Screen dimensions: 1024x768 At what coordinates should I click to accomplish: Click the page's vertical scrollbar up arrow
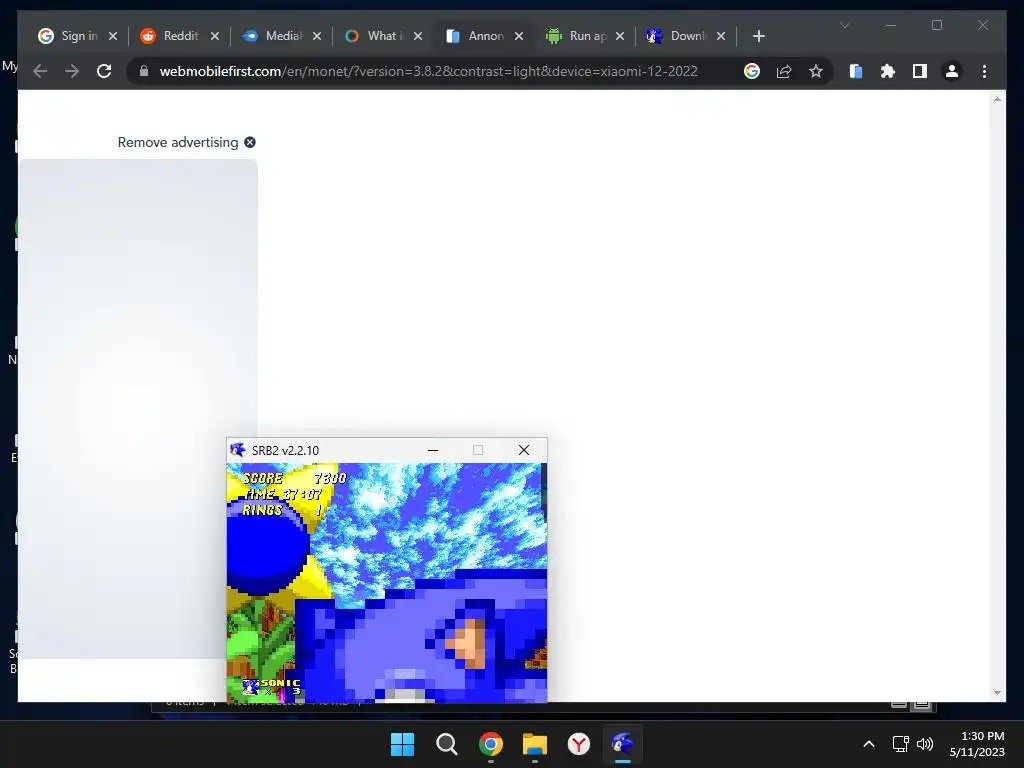pos(997,99)
